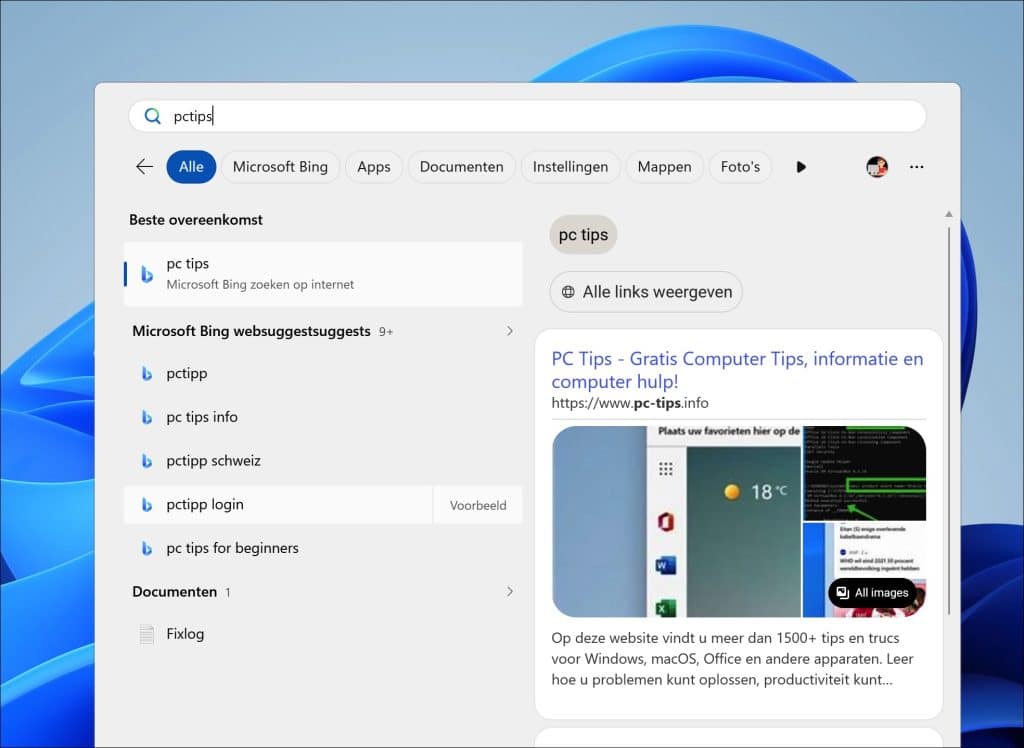Select the 'Alle' filter pill
This screenshot has height=748, width=1024.
tap(191, 167)
